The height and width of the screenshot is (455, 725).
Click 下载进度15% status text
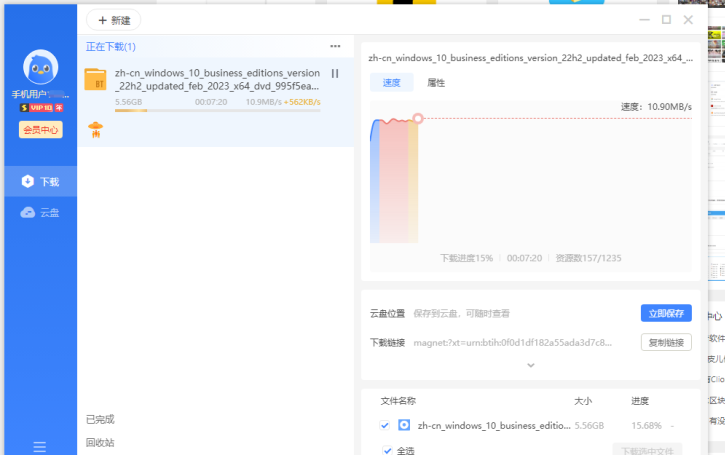click(x=467, y=258)
